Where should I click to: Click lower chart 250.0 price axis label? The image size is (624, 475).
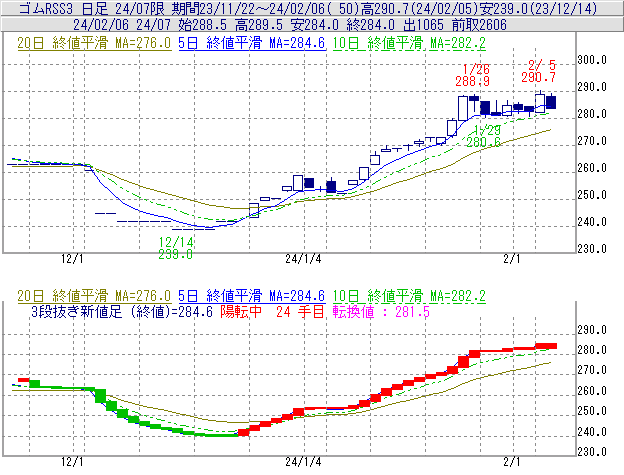pyautogui.click(x=592, y=411)
